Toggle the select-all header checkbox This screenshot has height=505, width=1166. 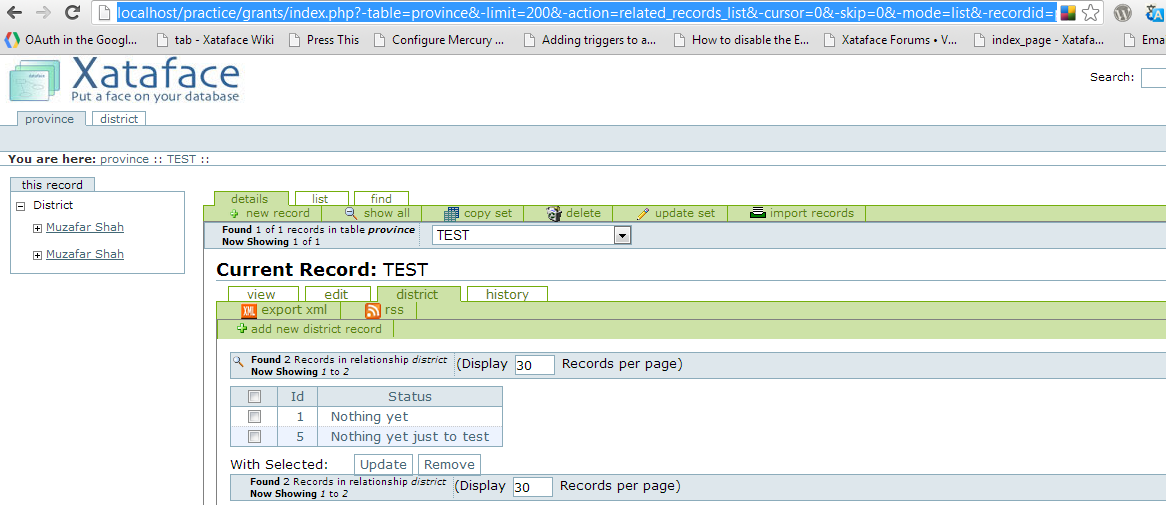pyautogui.click(x=254, y=396)
